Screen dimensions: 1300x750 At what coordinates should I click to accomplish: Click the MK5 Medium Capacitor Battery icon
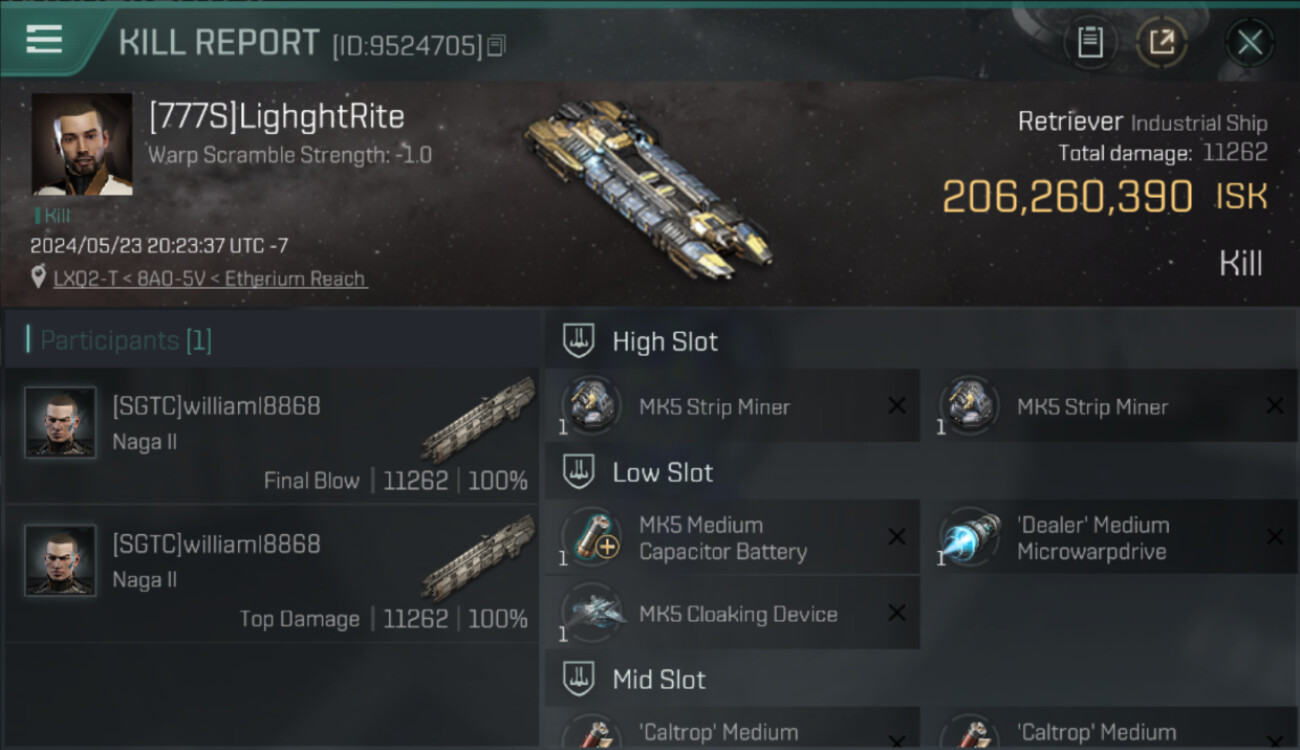pyautogui.click(x=590, y=538)
